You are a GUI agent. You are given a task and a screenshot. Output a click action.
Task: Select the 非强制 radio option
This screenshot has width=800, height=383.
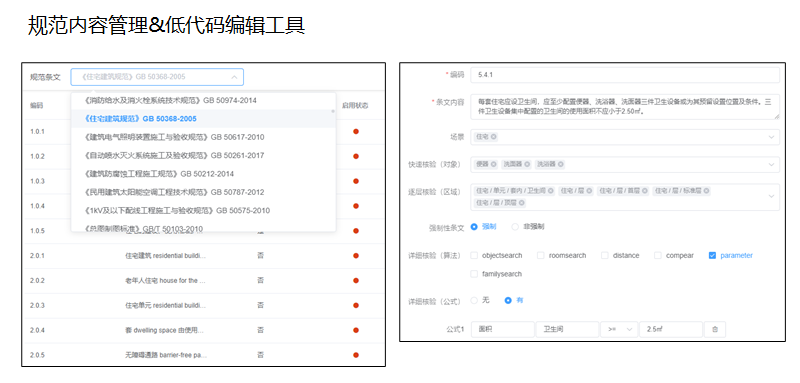pos(515,227)
